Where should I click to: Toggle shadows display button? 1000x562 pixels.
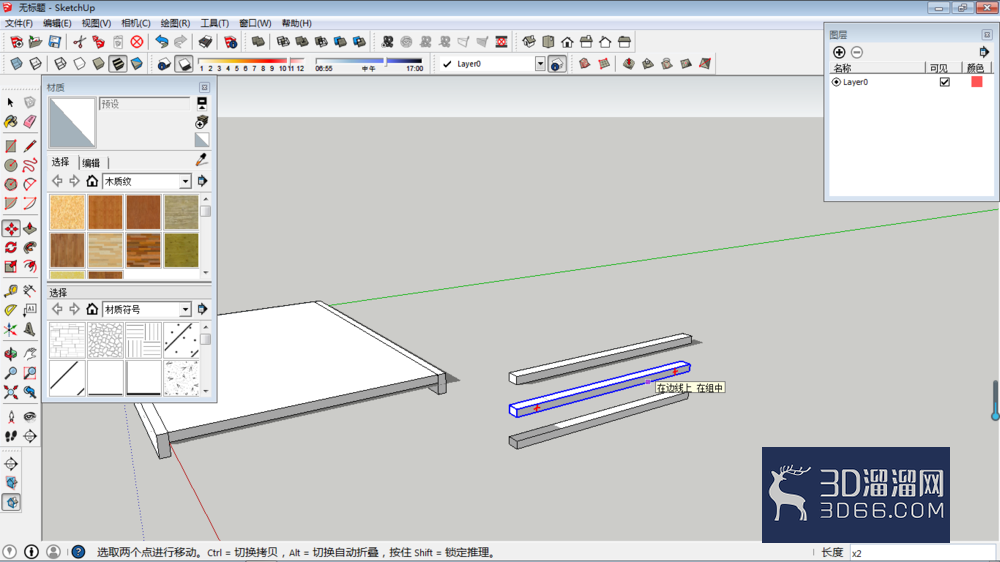(184, 64)
